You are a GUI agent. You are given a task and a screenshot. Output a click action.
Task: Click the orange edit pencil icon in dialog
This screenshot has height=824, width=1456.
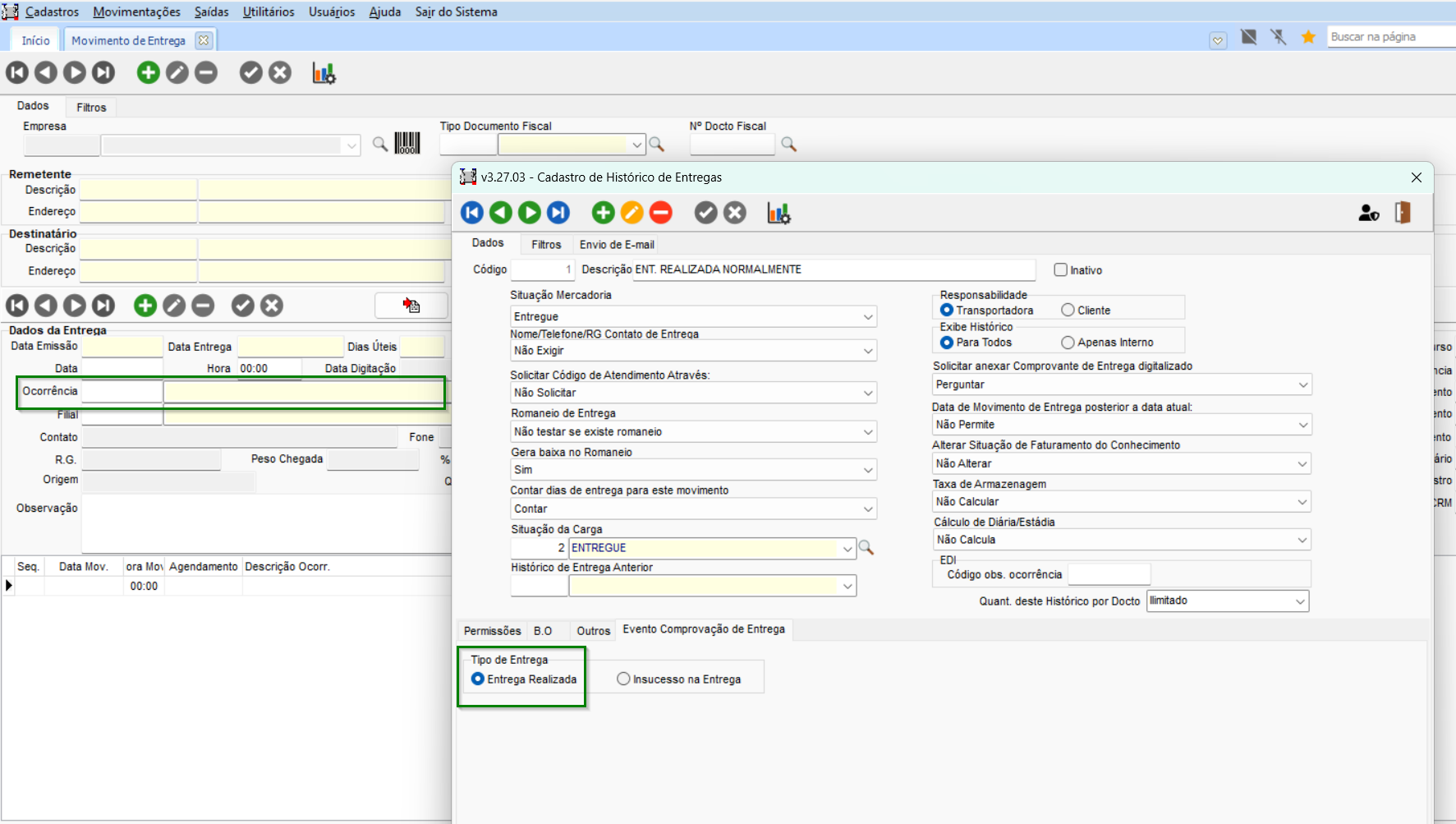(x=632, y=213)
